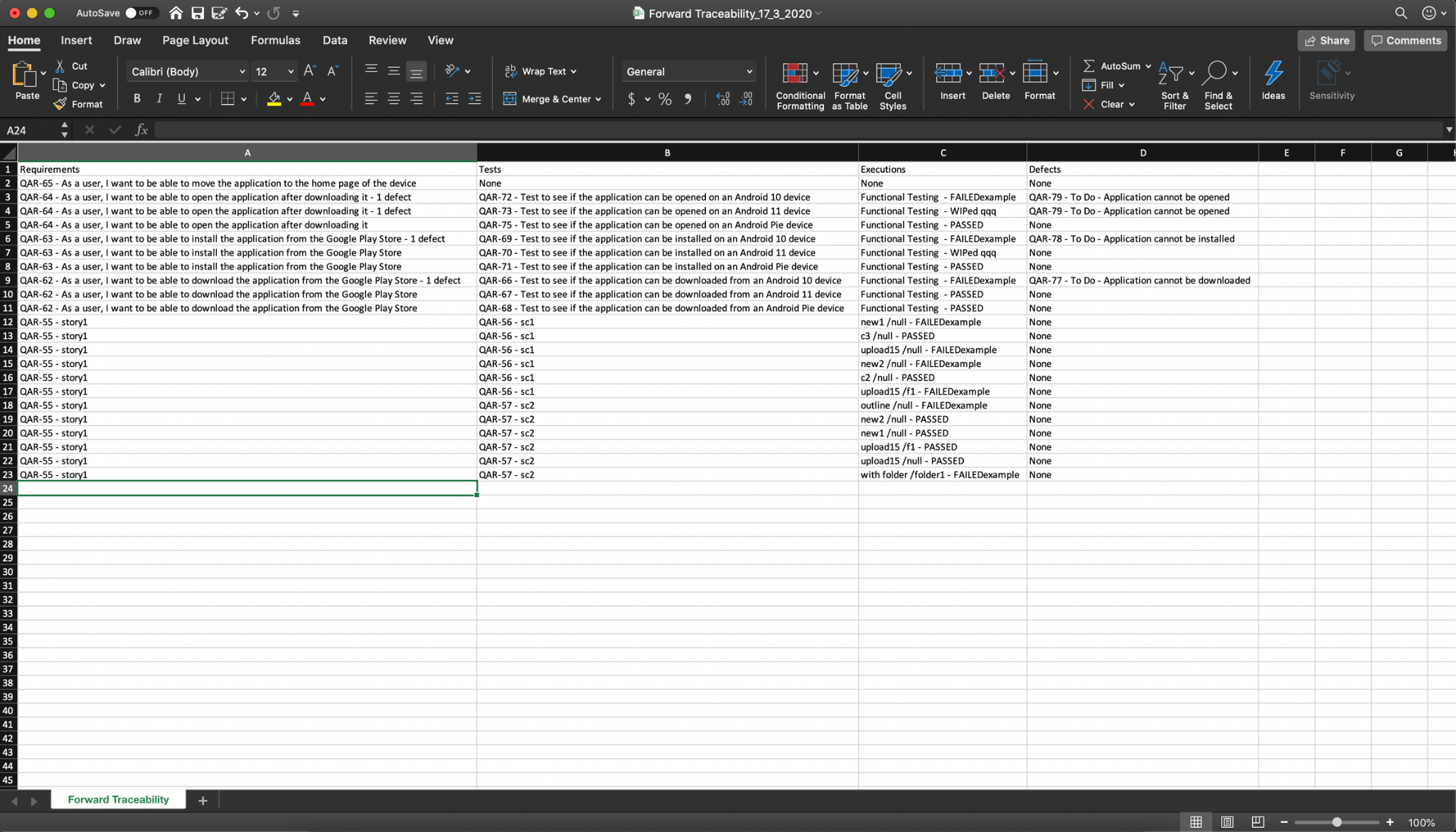Click the Increase Decimal icon
The width and height of the screenshot is (1456, 832).
pyautogui.click(x=723, y=99)
